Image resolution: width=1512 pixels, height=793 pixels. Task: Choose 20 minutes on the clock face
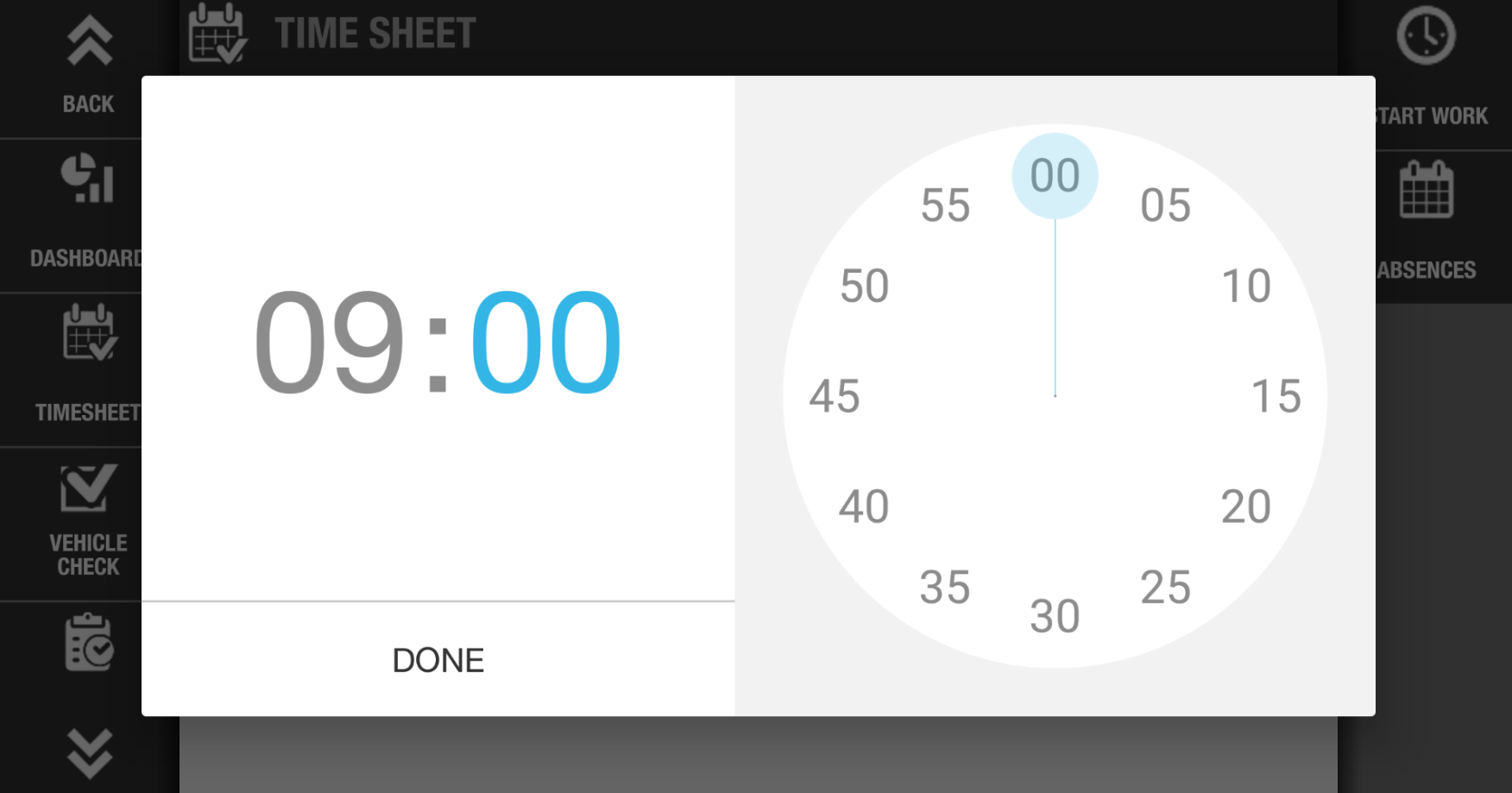pos(1245,507)
